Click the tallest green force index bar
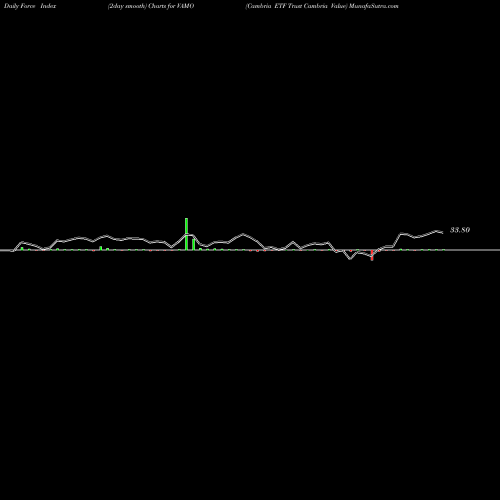 point(187,234)
